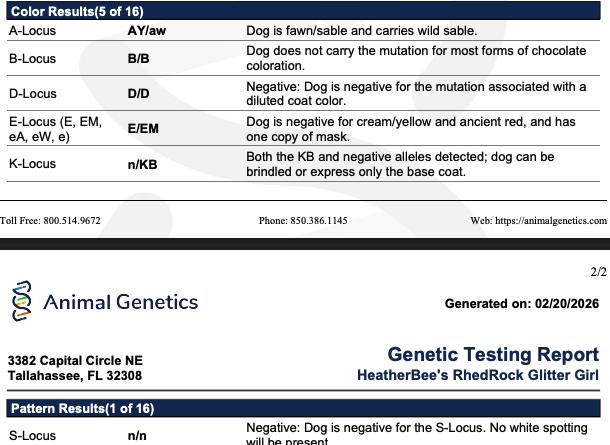This screenshot has width=610, height=445.
Task: Select the B-Locus row label
Action: (x=32, y=58)
